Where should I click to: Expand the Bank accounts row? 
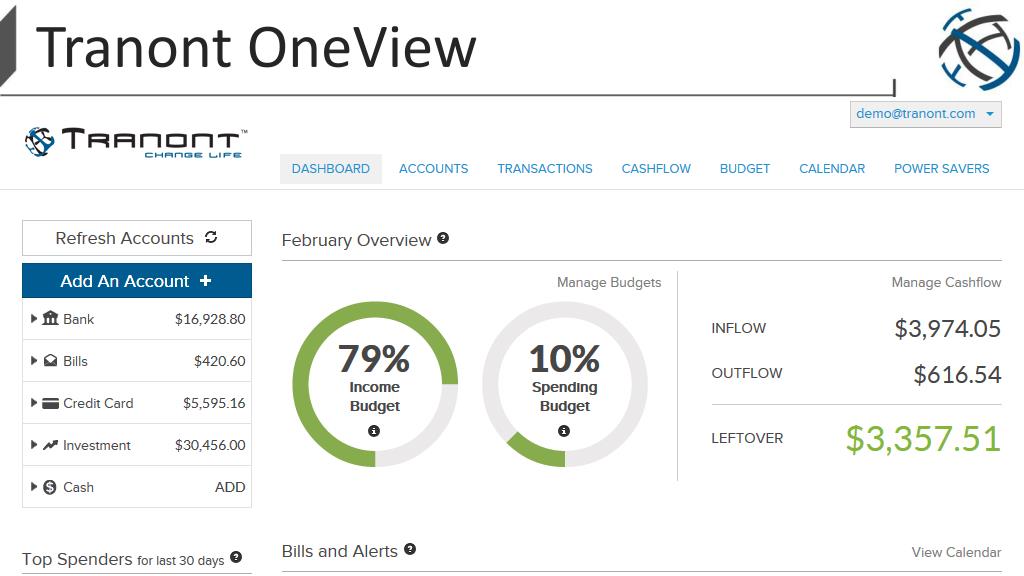pos(33,319)
